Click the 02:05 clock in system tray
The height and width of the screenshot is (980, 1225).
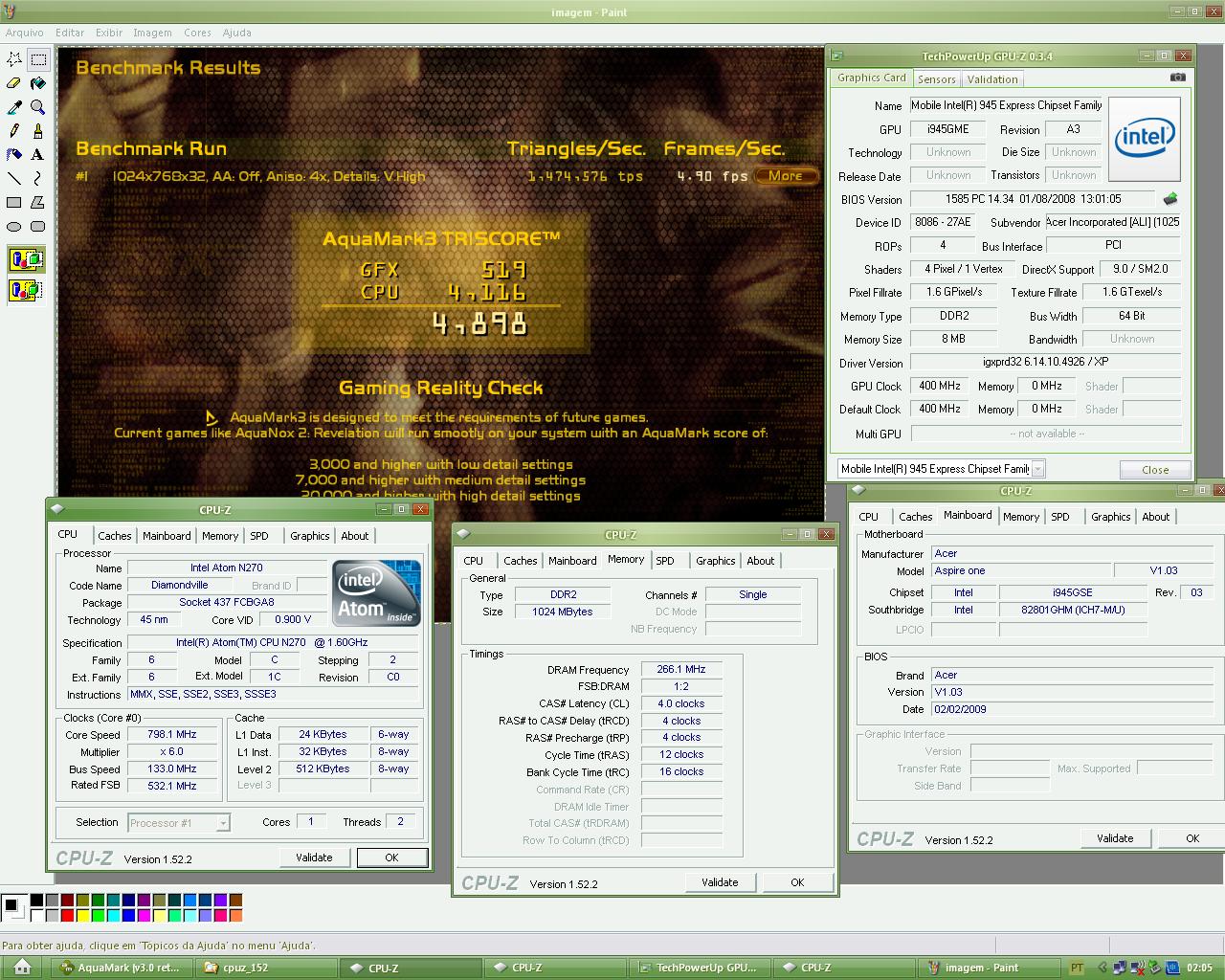(1199, 968)
